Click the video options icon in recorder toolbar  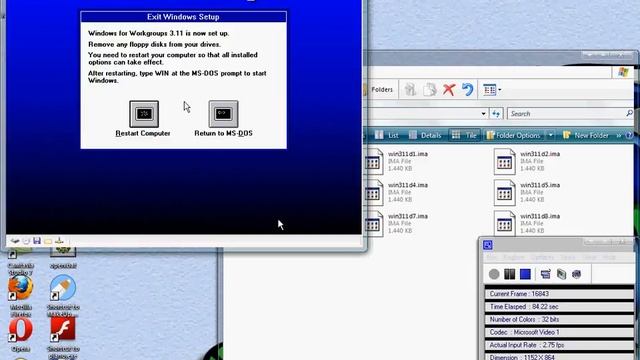click(x=561, y=274)
